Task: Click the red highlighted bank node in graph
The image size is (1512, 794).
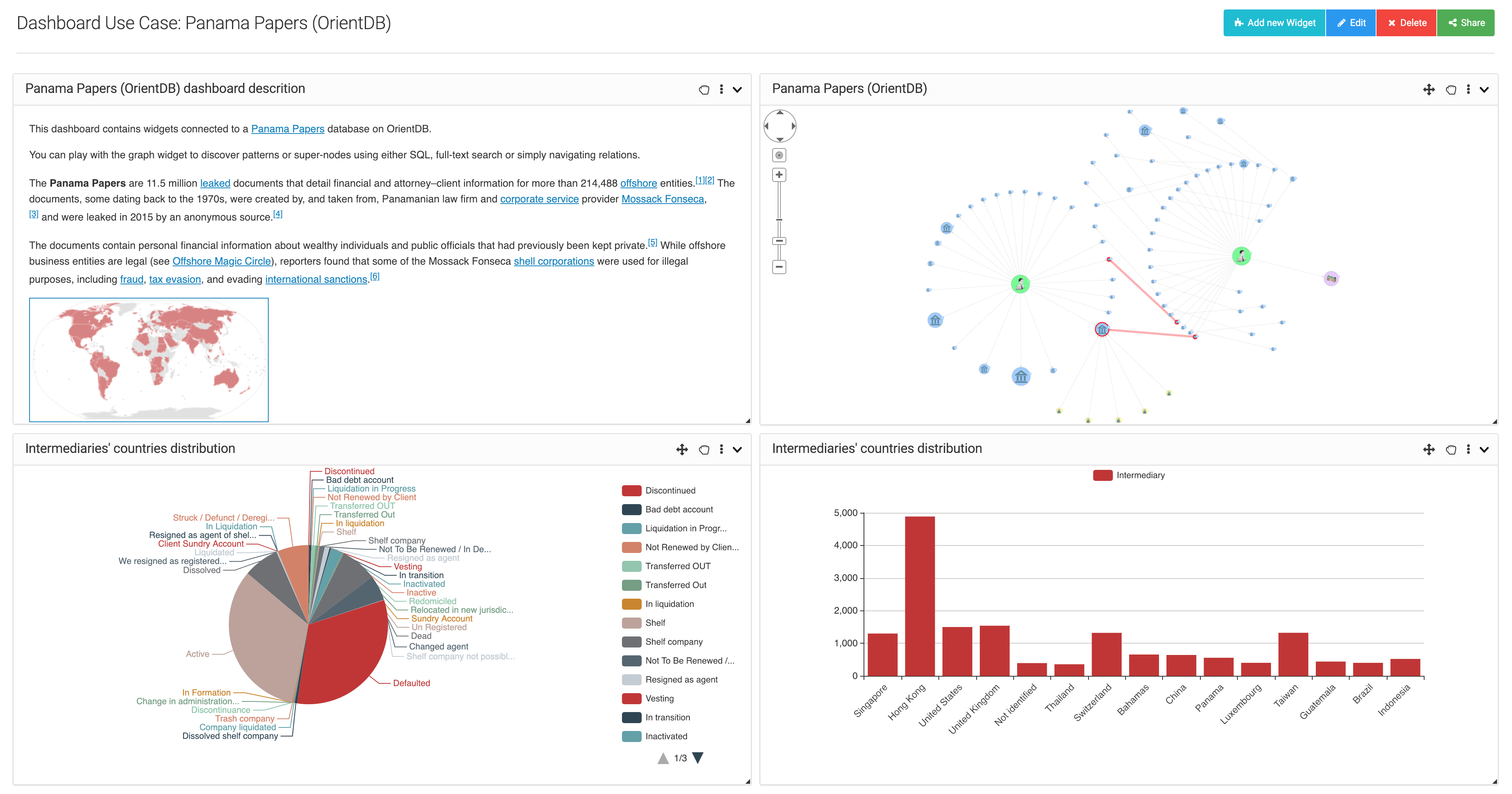Action: click(x=1102, y=329)
